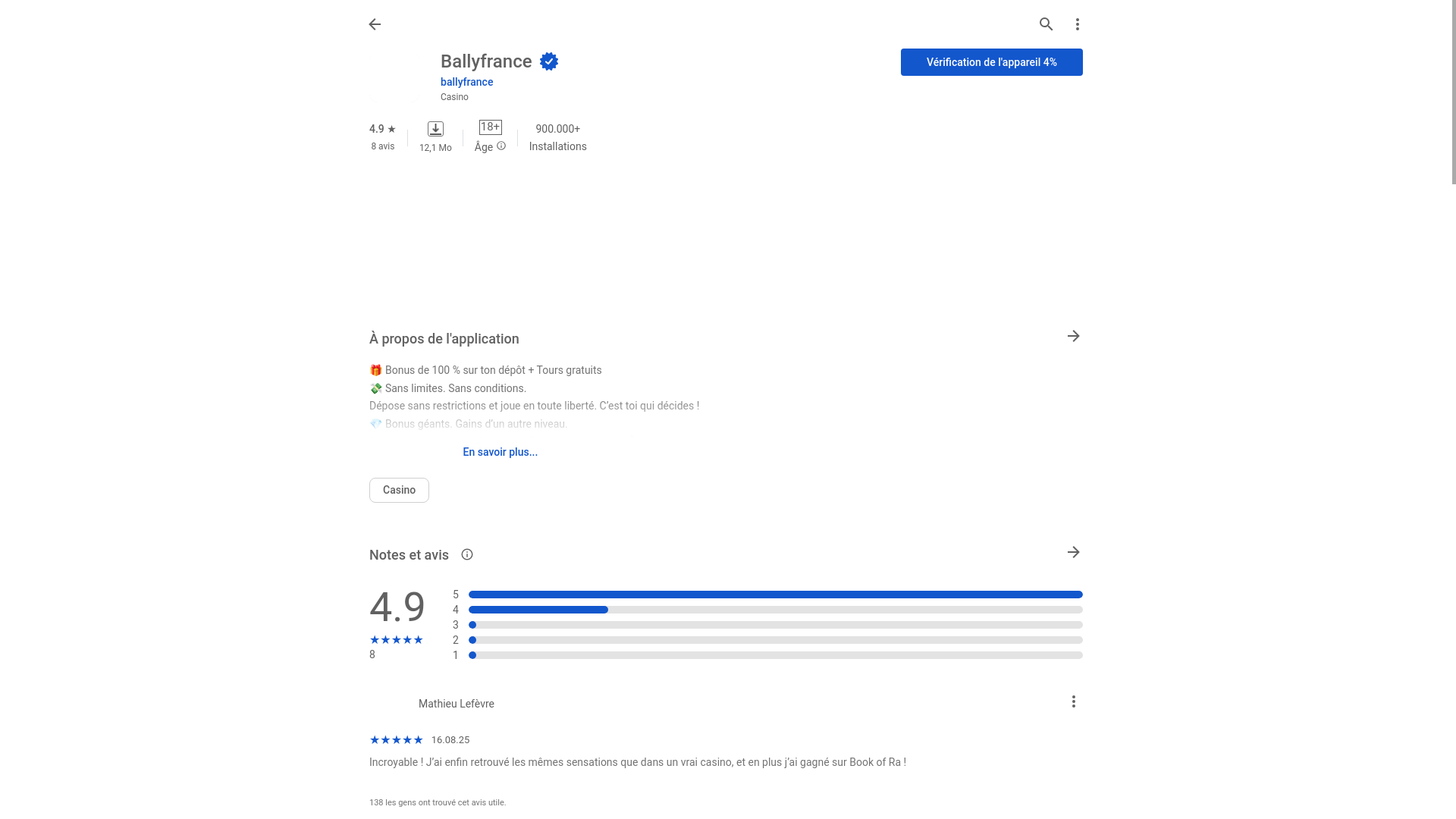The image size is (1456, 819).
Task: Open the review options menu for Mathieu Lefèvre
Action: click(x=1073, y=701)
